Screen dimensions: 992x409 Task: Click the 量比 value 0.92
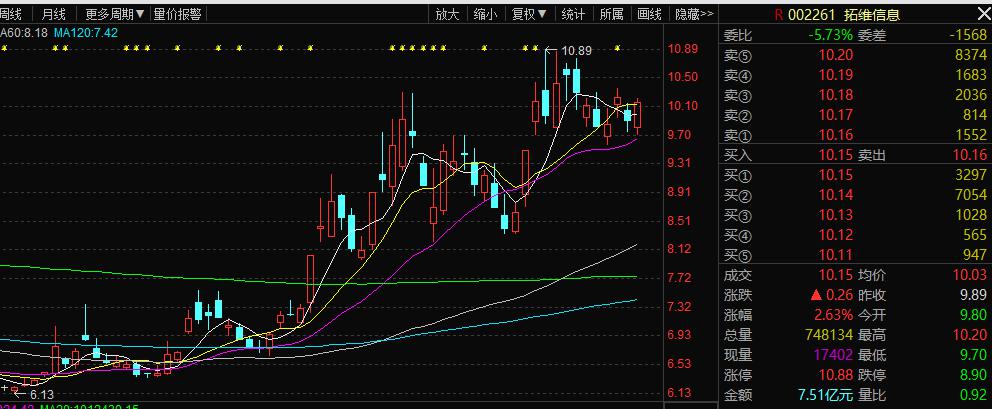(974, 395)
